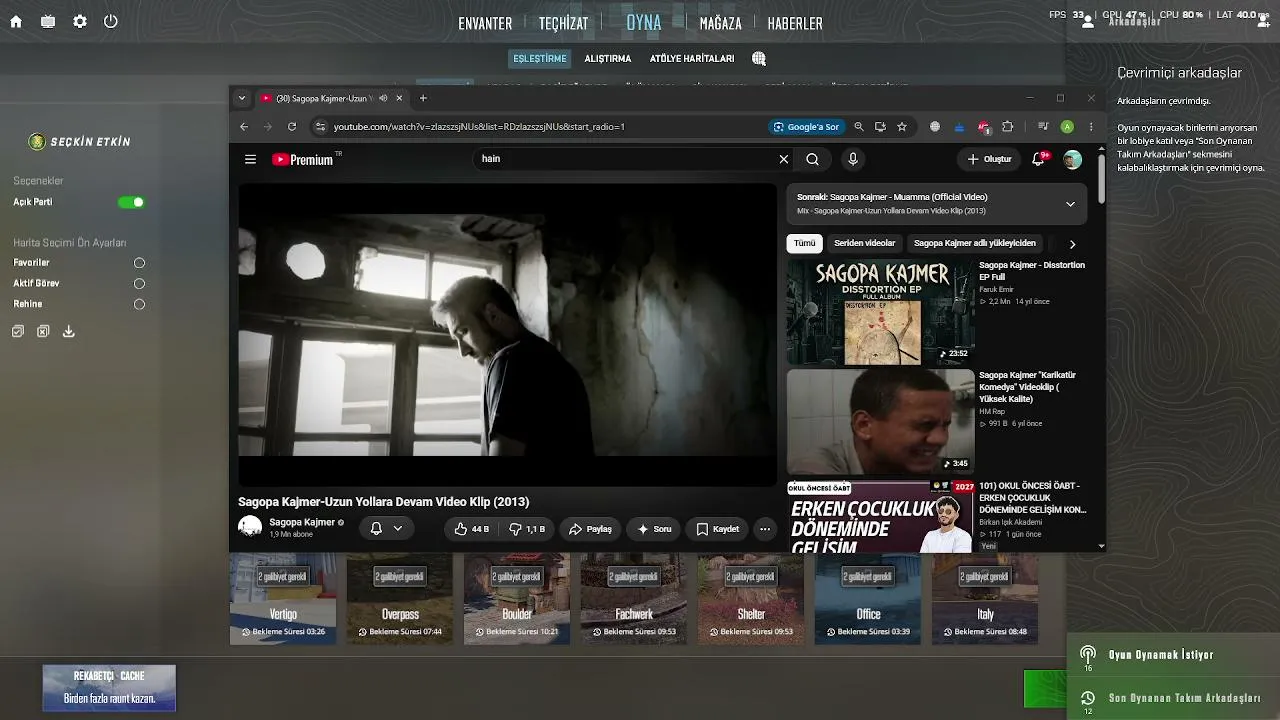
Task: Click the browser address bar URL
Action: pyautogui.click(x=479, y=127)
